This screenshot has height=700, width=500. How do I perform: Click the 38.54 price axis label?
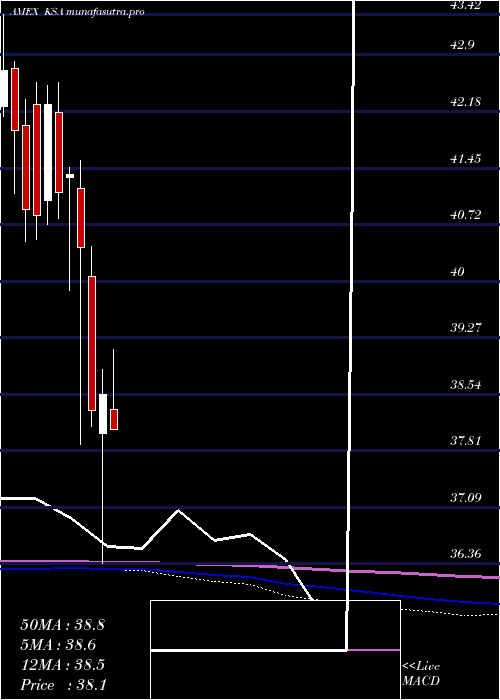(468, 384)
